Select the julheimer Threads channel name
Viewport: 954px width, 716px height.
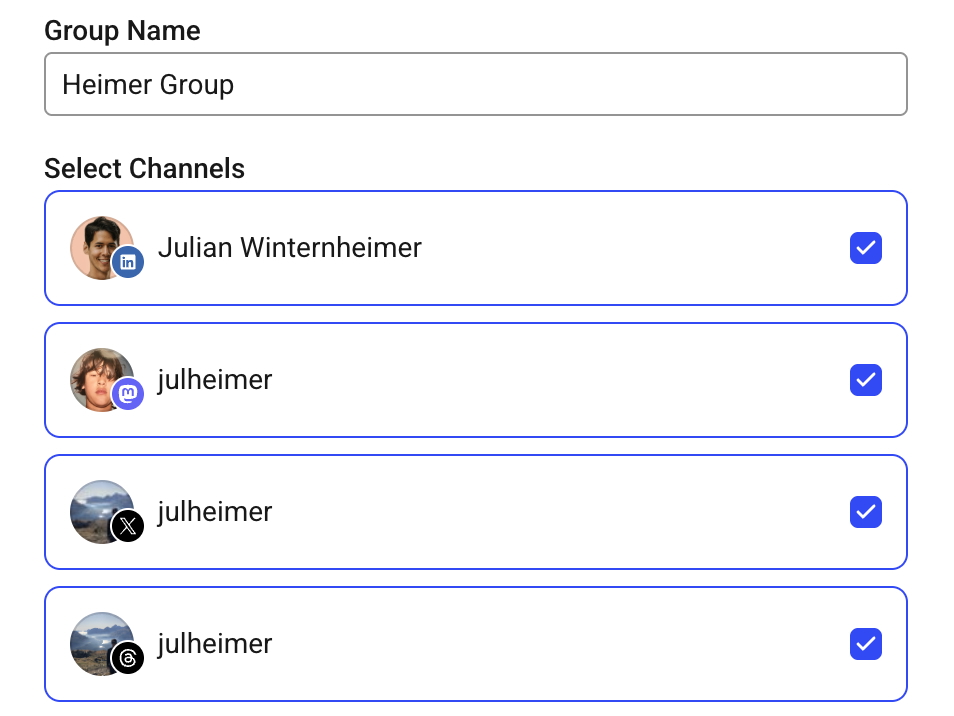click(215, 644)
